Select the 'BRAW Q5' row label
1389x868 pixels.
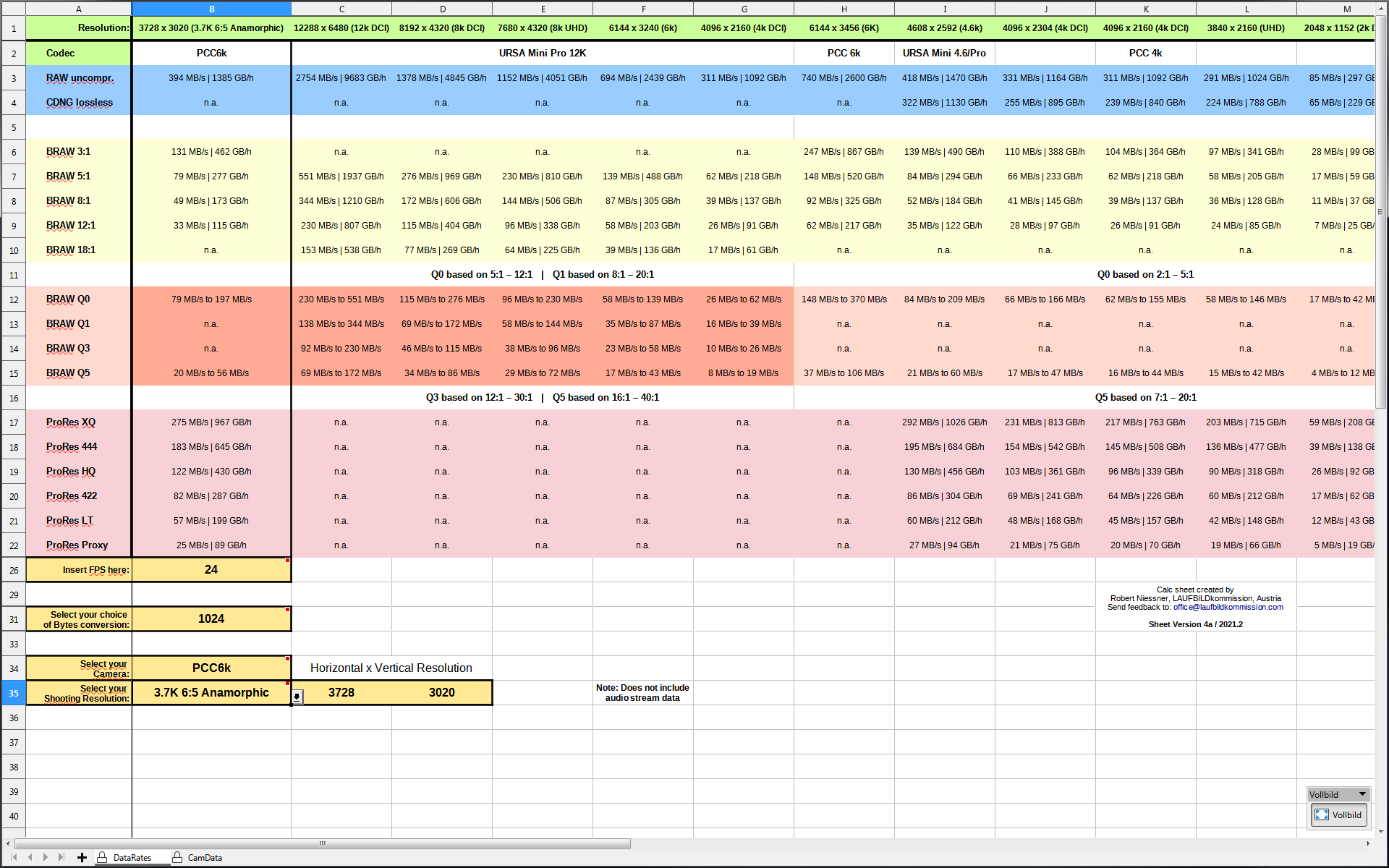click(79, 373)
